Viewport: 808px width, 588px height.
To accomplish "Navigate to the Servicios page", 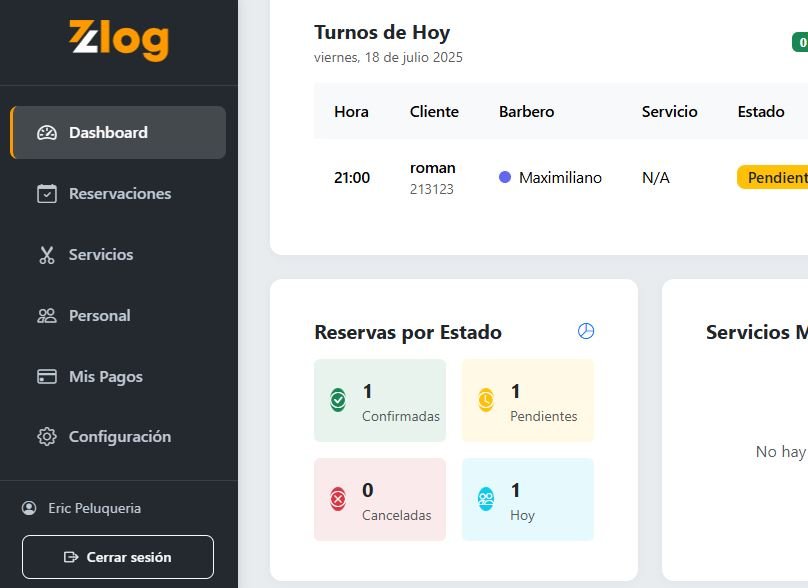I will [x=101, y=254].
